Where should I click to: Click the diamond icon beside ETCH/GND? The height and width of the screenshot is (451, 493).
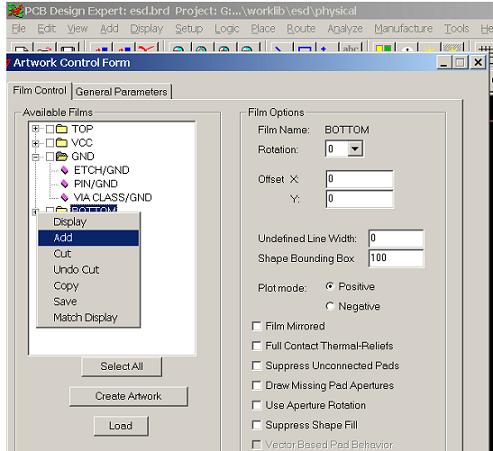coord(65,170)
